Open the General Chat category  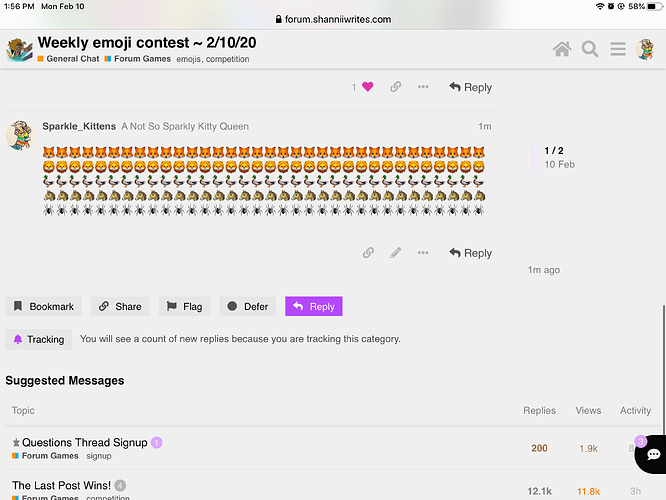(68, 59)
